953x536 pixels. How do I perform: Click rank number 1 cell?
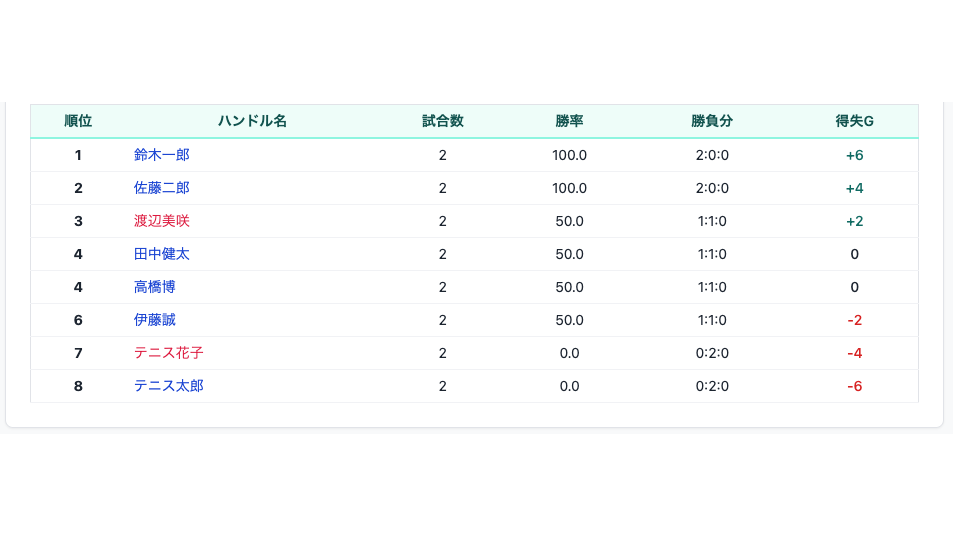click(78, 155)
